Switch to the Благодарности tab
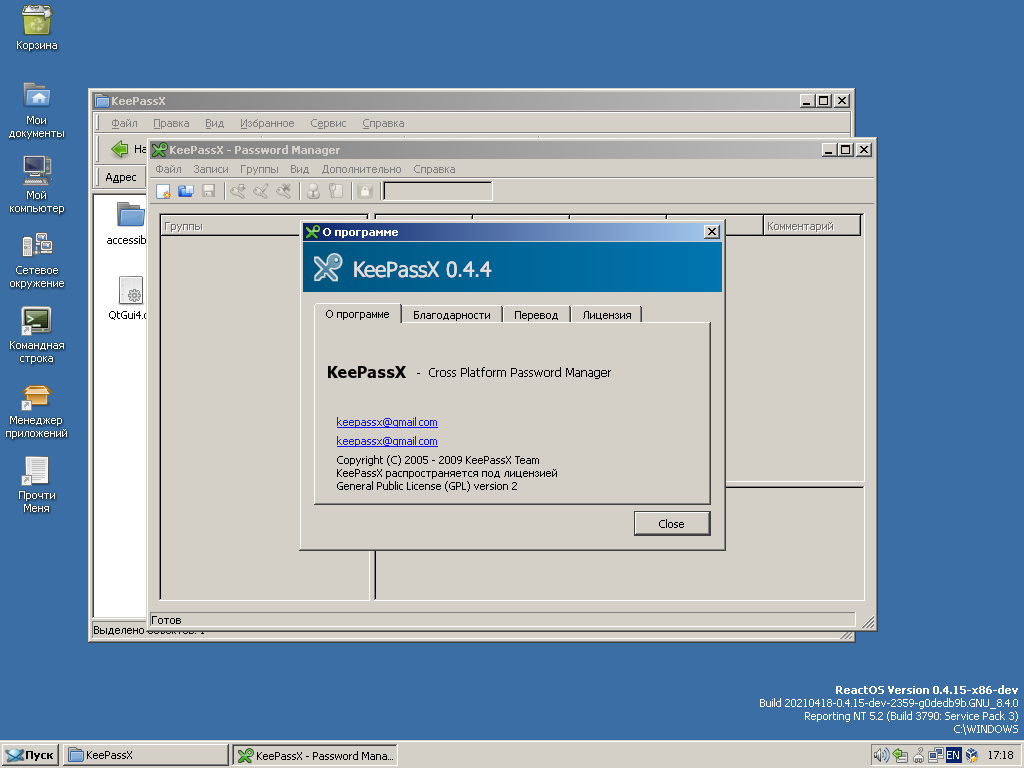Image resolution: width=1024 pixels, height=768 pixels. [451, 315]
